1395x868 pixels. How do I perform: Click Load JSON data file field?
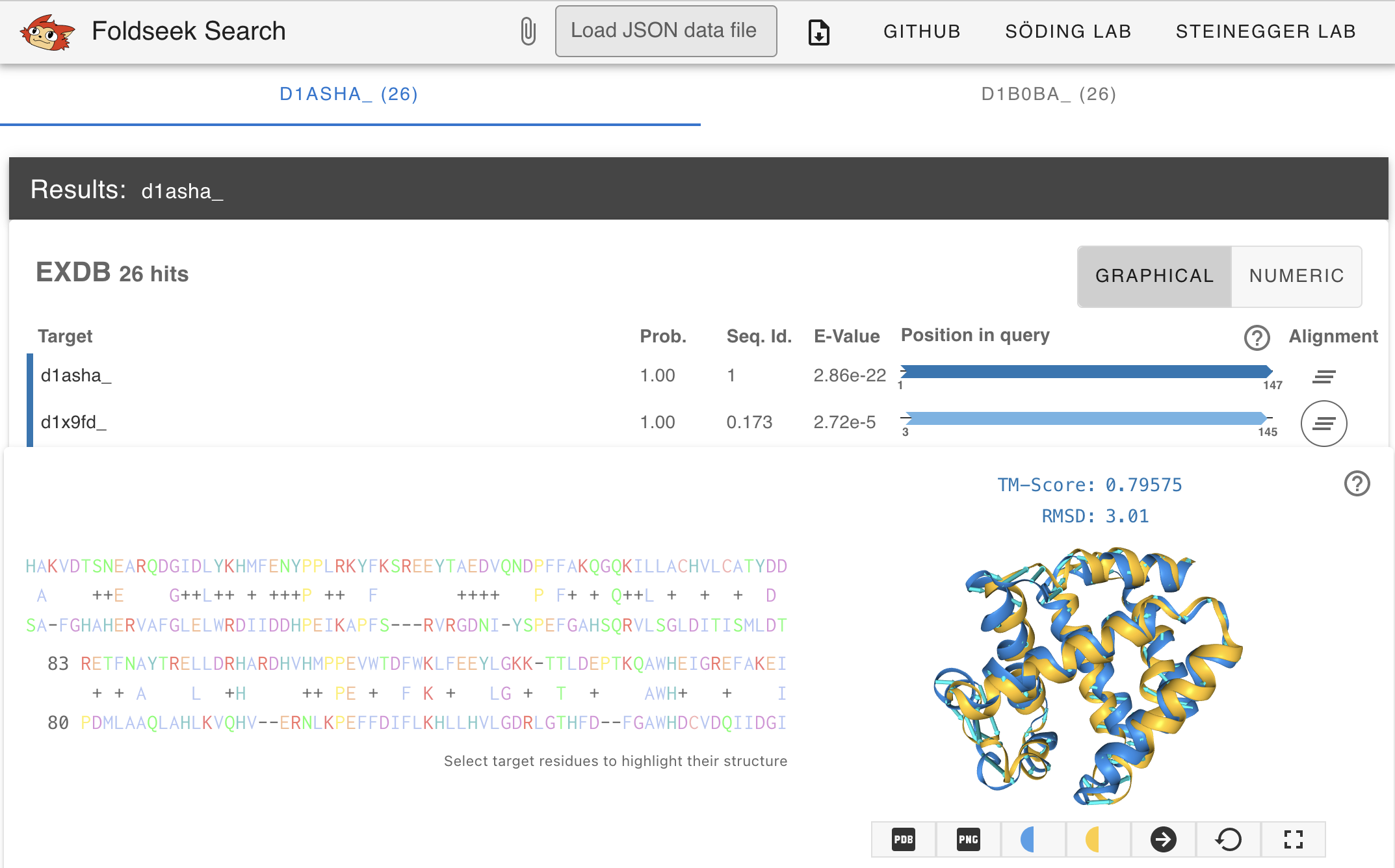point(666,31)
